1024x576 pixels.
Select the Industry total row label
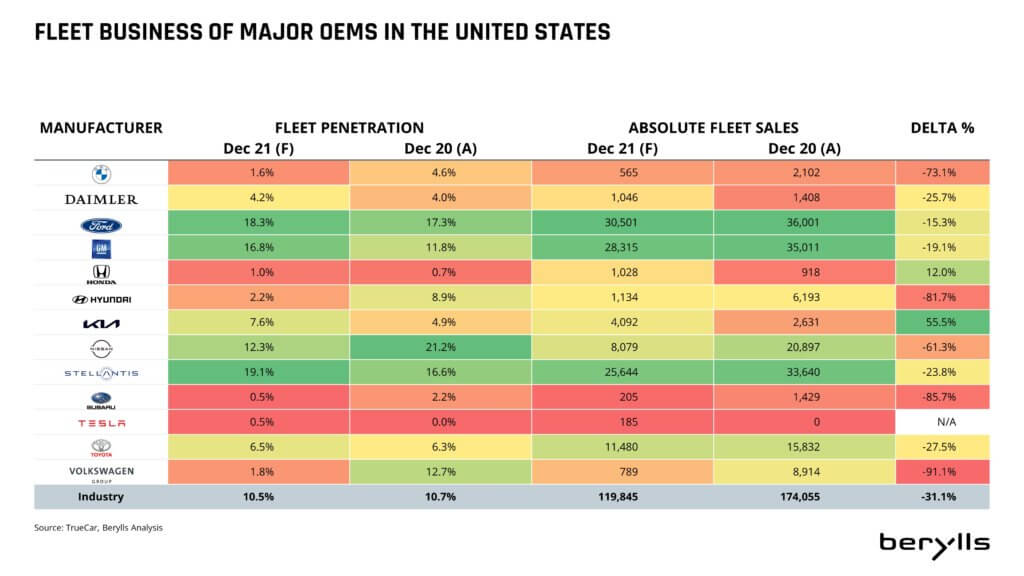point(101,496)
